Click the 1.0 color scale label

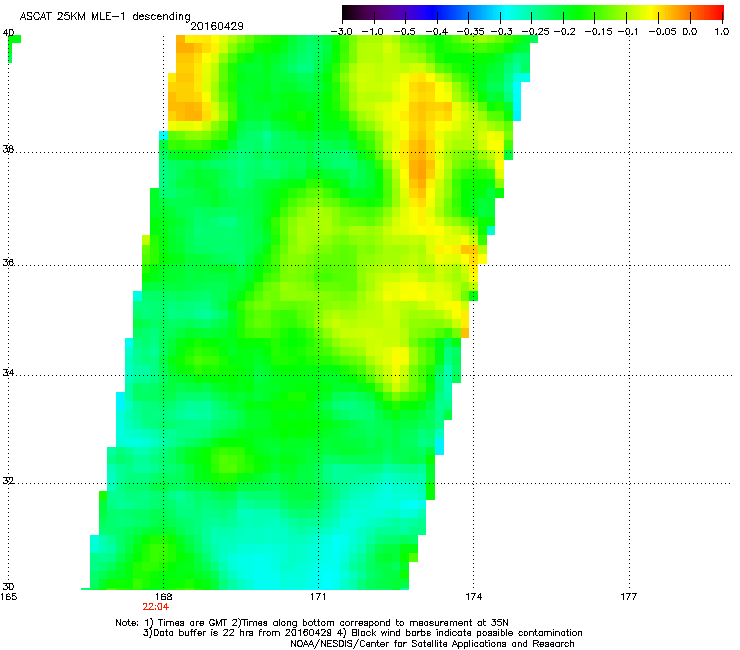722,32
